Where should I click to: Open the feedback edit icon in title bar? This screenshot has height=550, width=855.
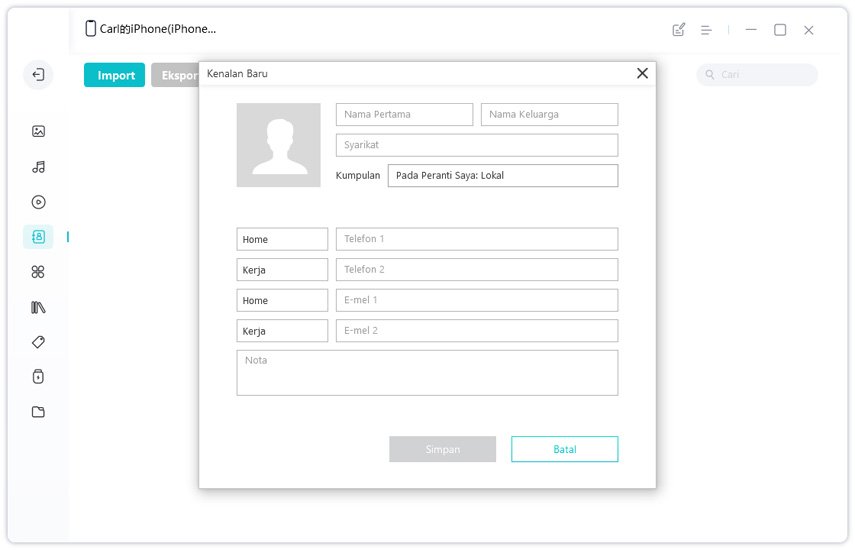tap(679, 30)
